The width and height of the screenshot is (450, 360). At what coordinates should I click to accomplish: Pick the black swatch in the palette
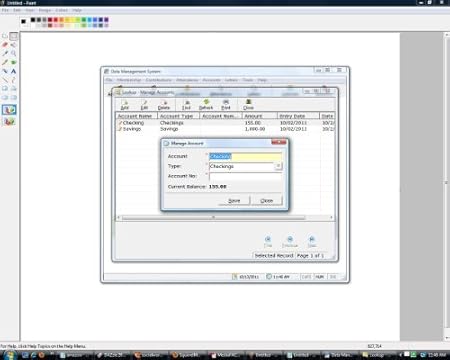(33, 20)
